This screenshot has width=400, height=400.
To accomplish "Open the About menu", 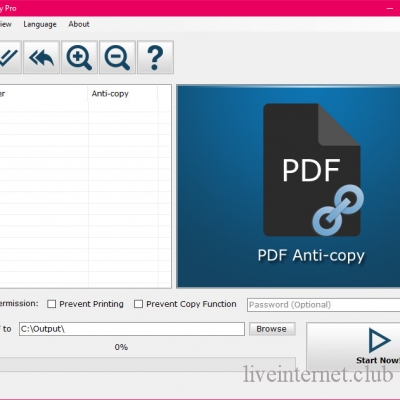I will tap(79, 24).
